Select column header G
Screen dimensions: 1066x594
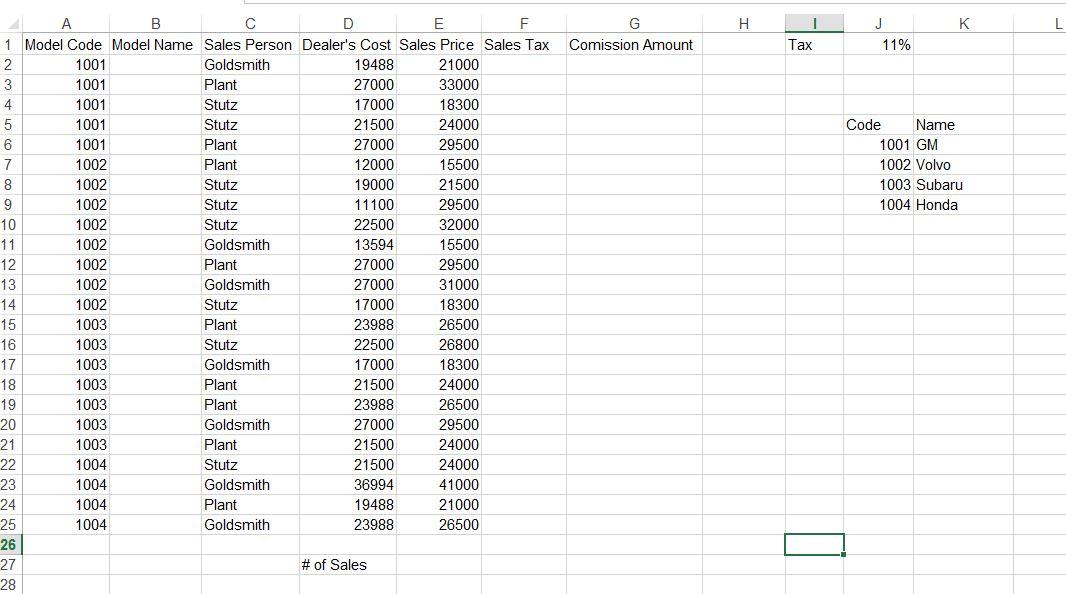[x=633, y=24]
